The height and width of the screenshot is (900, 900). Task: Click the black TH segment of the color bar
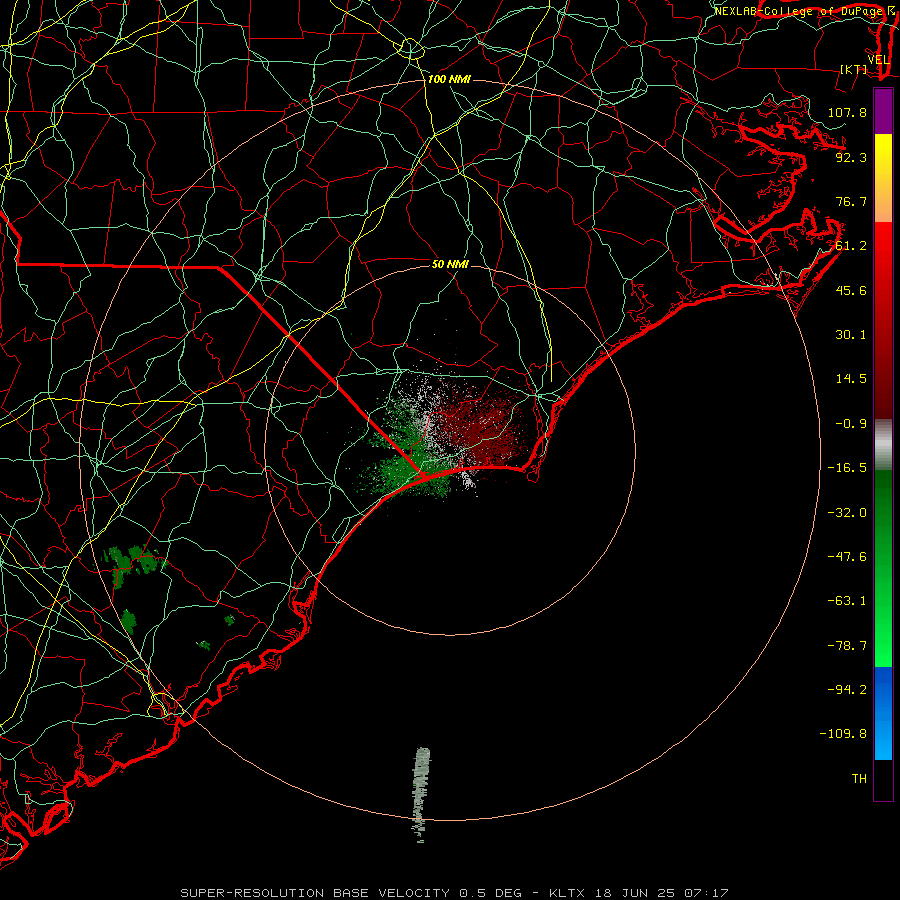[883, 780]
